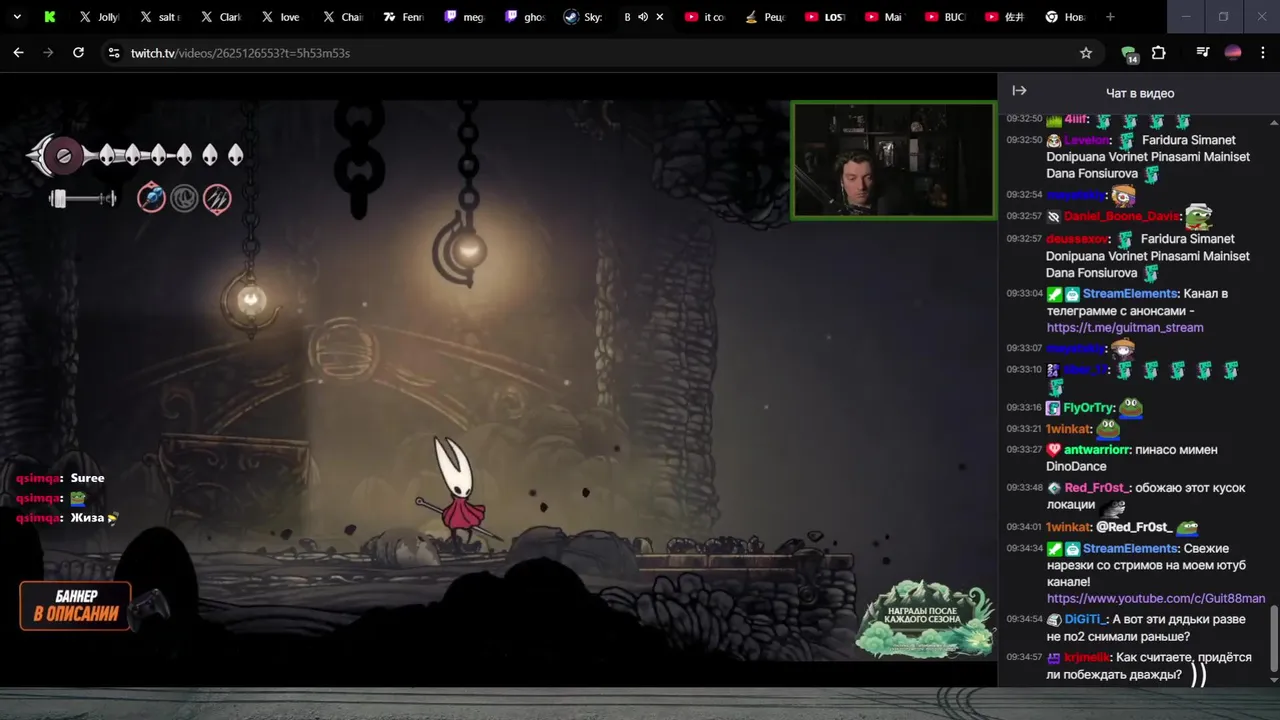Open the Extensions puzzle menu

coord(1159,53)
